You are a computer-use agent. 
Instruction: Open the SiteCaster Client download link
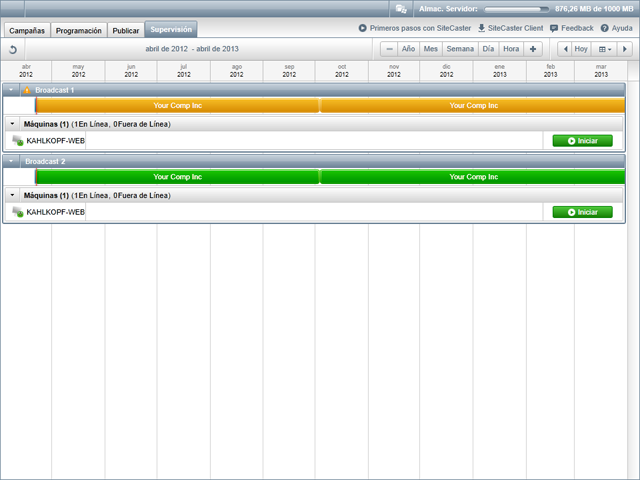pos(511,29)
